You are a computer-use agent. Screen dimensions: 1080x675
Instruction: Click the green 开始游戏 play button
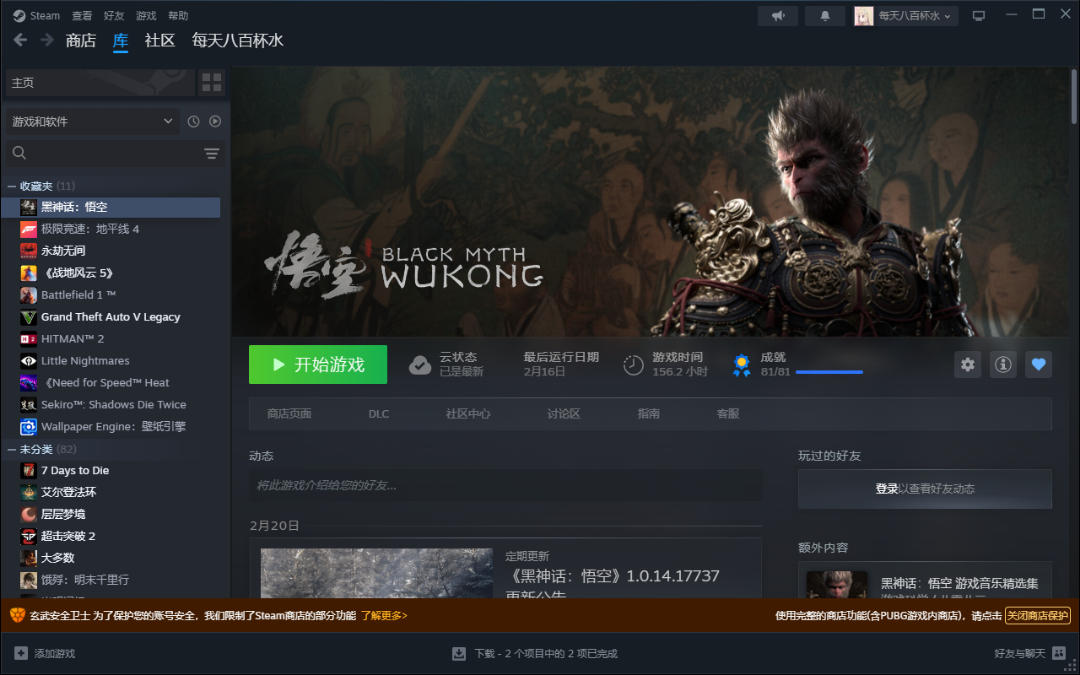tap(318, 364)
